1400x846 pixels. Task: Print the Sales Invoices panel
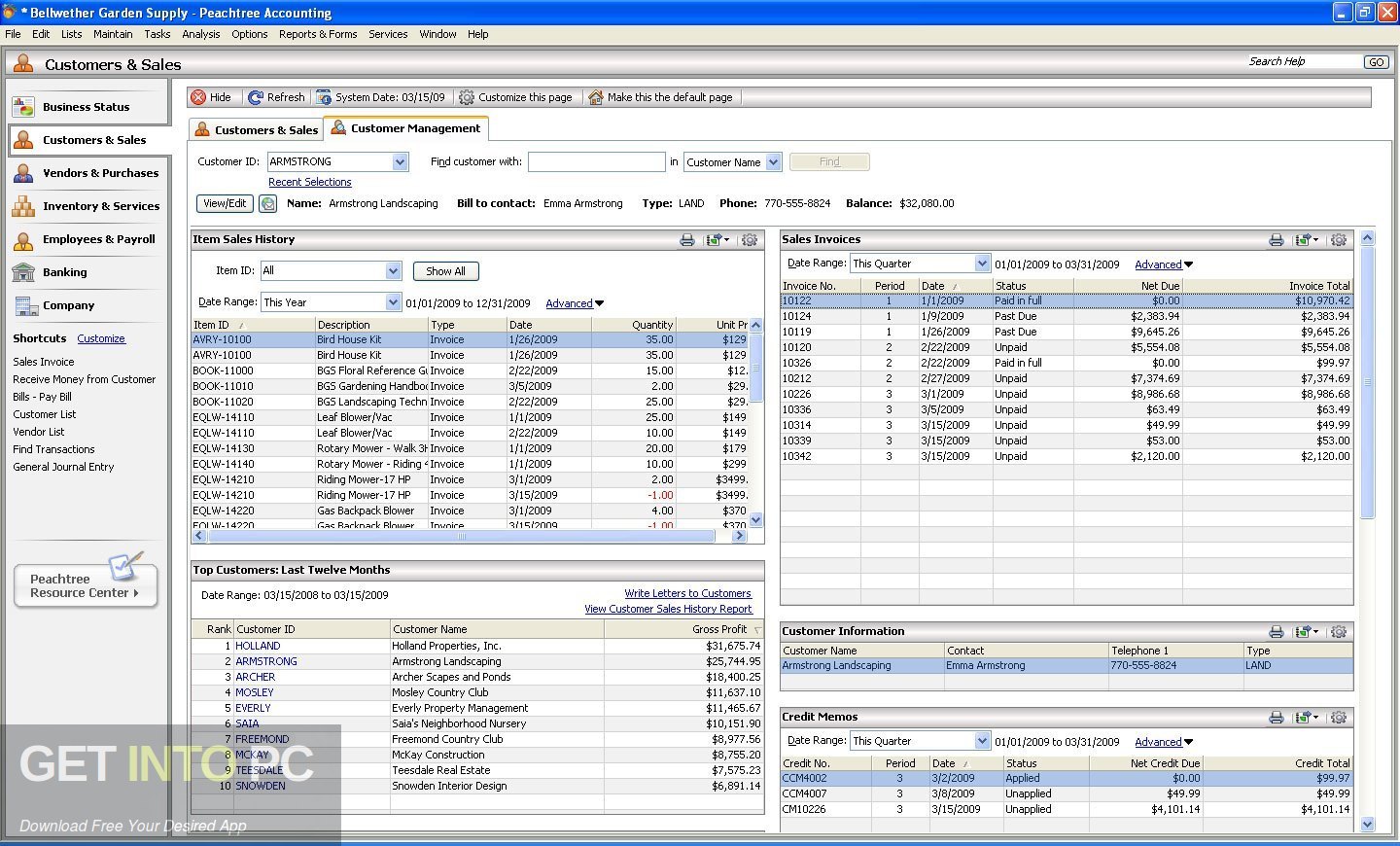tap(1277, 240)
